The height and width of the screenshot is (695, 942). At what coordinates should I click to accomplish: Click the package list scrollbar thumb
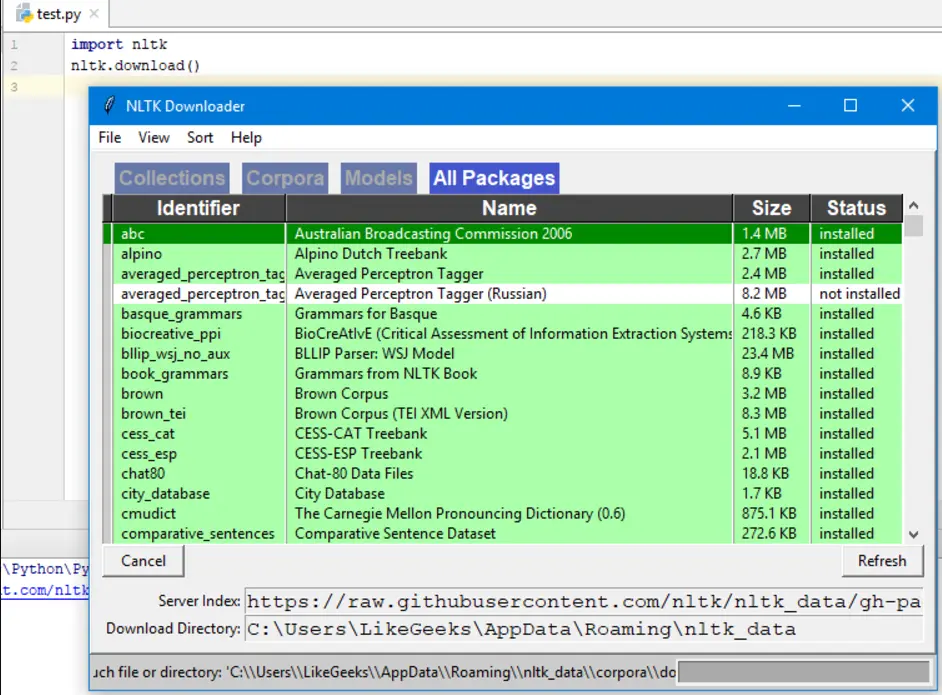pyautogui.click(x=914, y=226)
